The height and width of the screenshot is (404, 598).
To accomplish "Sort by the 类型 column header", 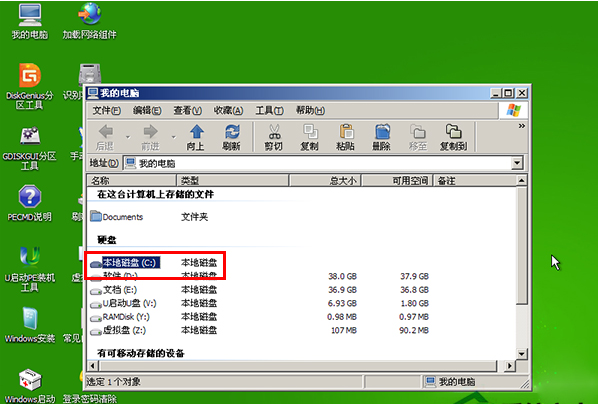I will coord(233,180).
